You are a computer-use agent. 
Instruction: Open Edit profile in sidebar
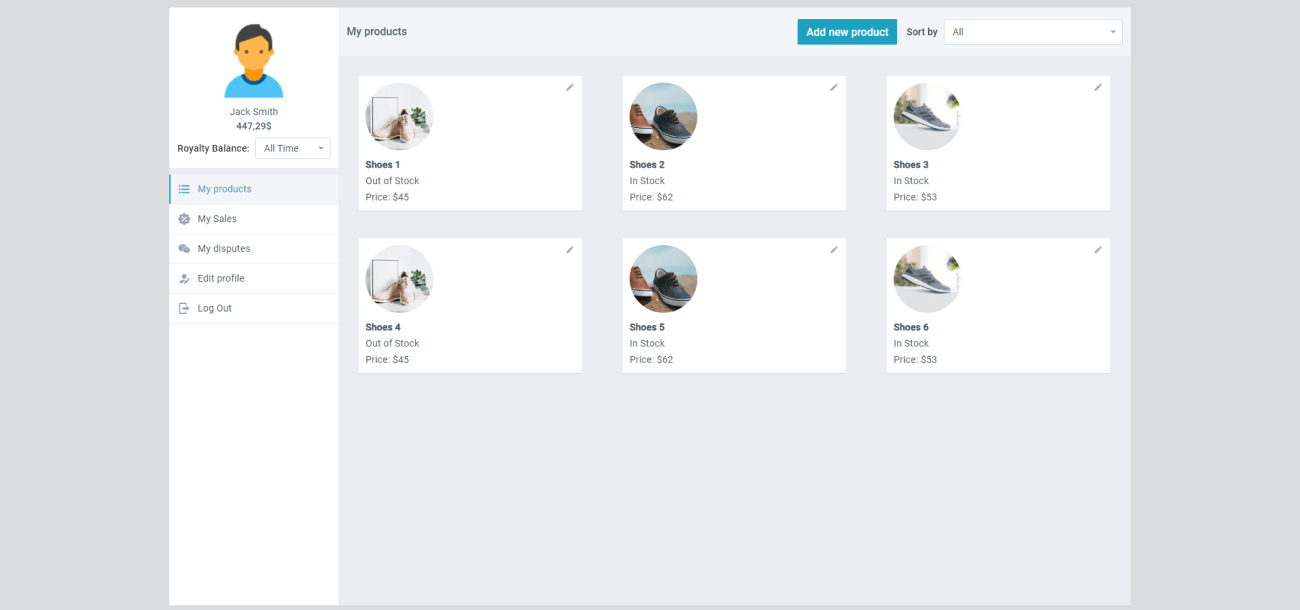254,279
